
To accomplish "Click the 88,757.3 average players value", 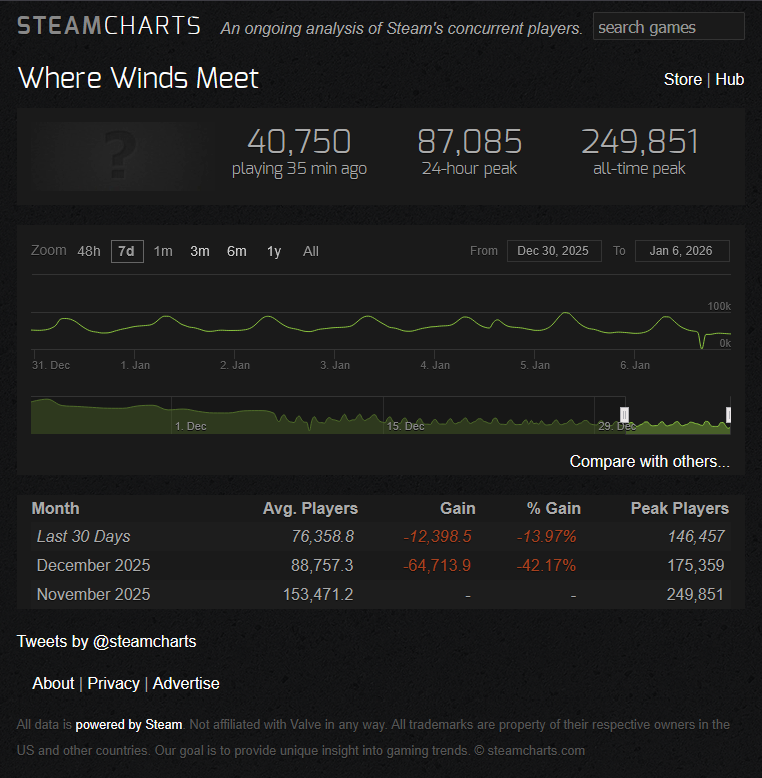I will (x=322, y=565).
